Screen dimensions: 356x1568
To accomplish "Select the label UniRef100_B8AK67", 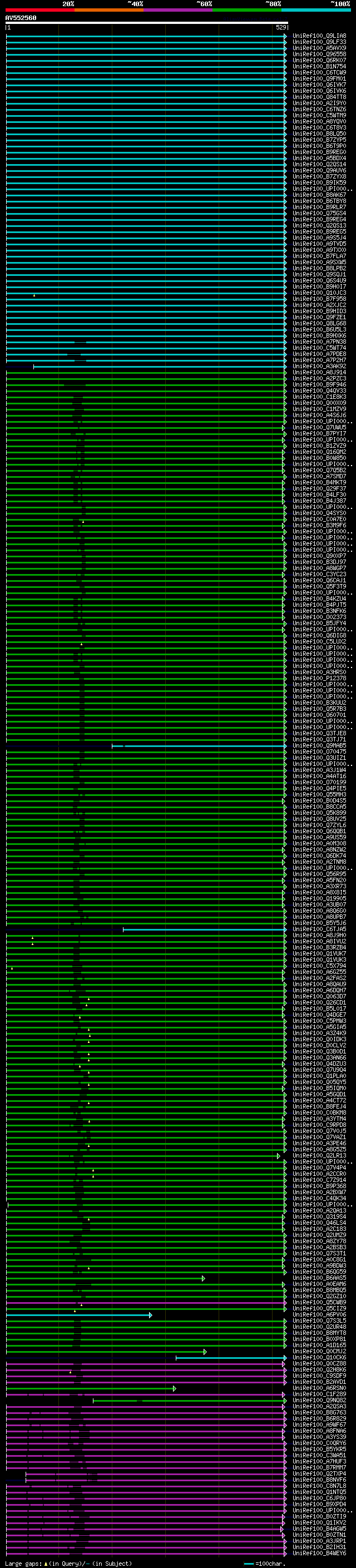I will (x=319, y=195).
